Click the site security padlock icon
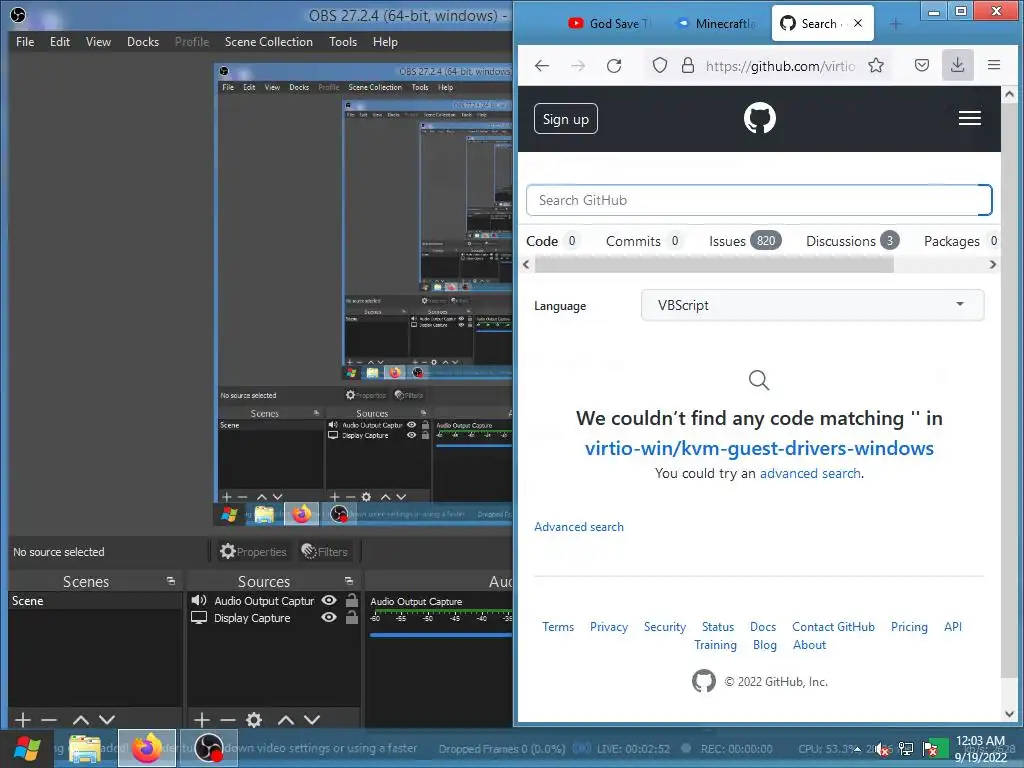The height and width of the screenshot is (768, 1024). [x=688, y=65]
